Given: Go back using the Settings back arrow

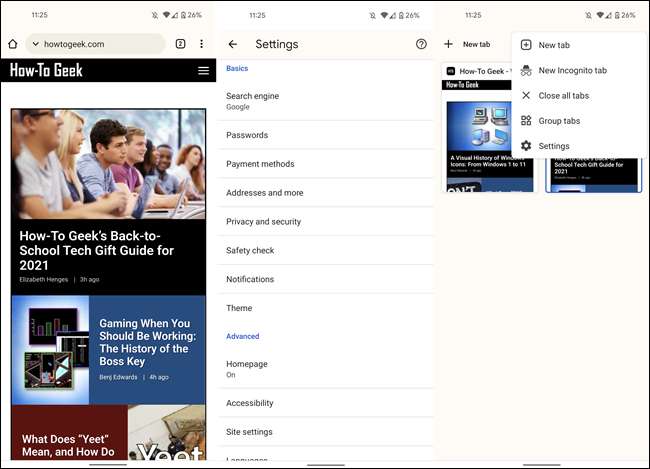Looking at the screenshot, I should pos(233,44).
